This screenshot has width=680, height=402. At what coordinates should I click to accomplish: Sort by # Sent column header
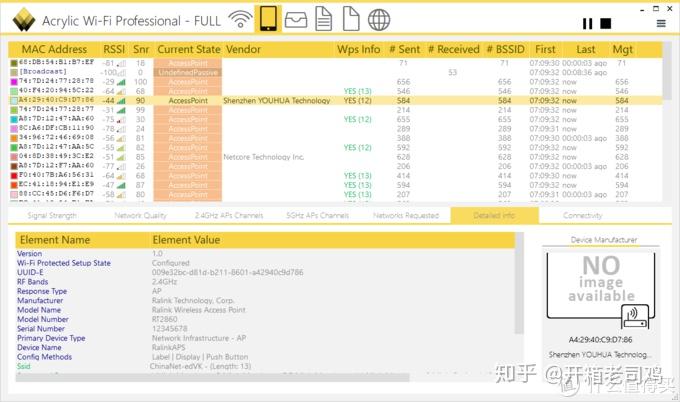pos(405,49)
